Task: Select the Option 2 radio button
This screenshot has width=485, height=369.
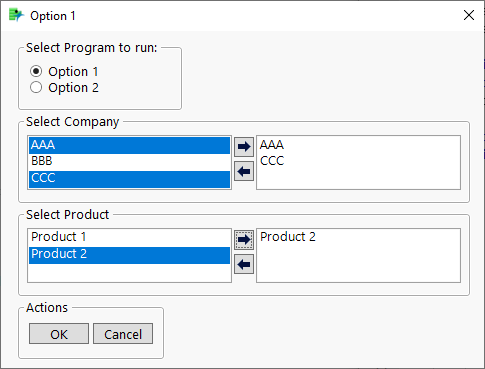Action: pos(36,87)
